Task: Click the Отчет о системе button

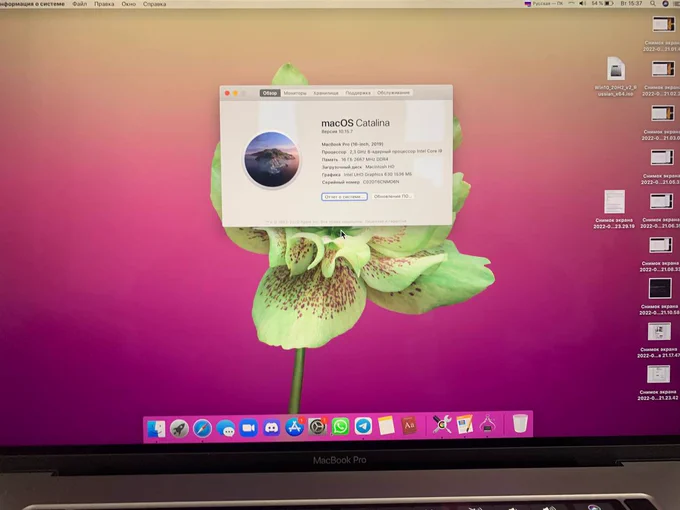Action: (344, 197)
